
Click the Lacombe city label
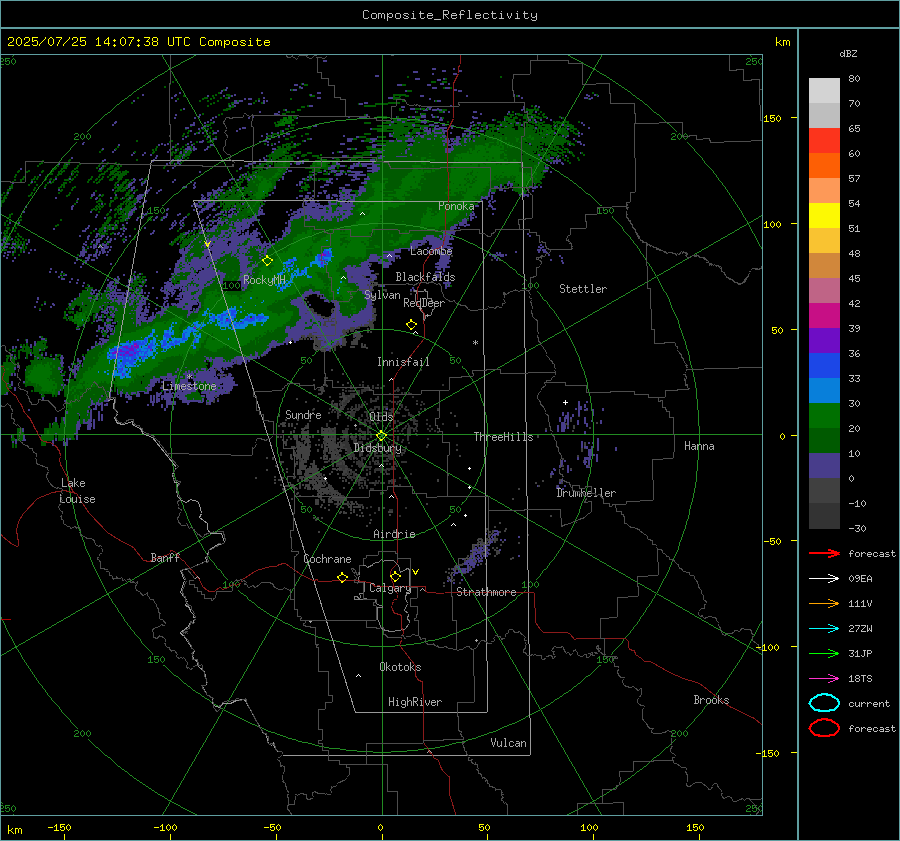[431, 251]
